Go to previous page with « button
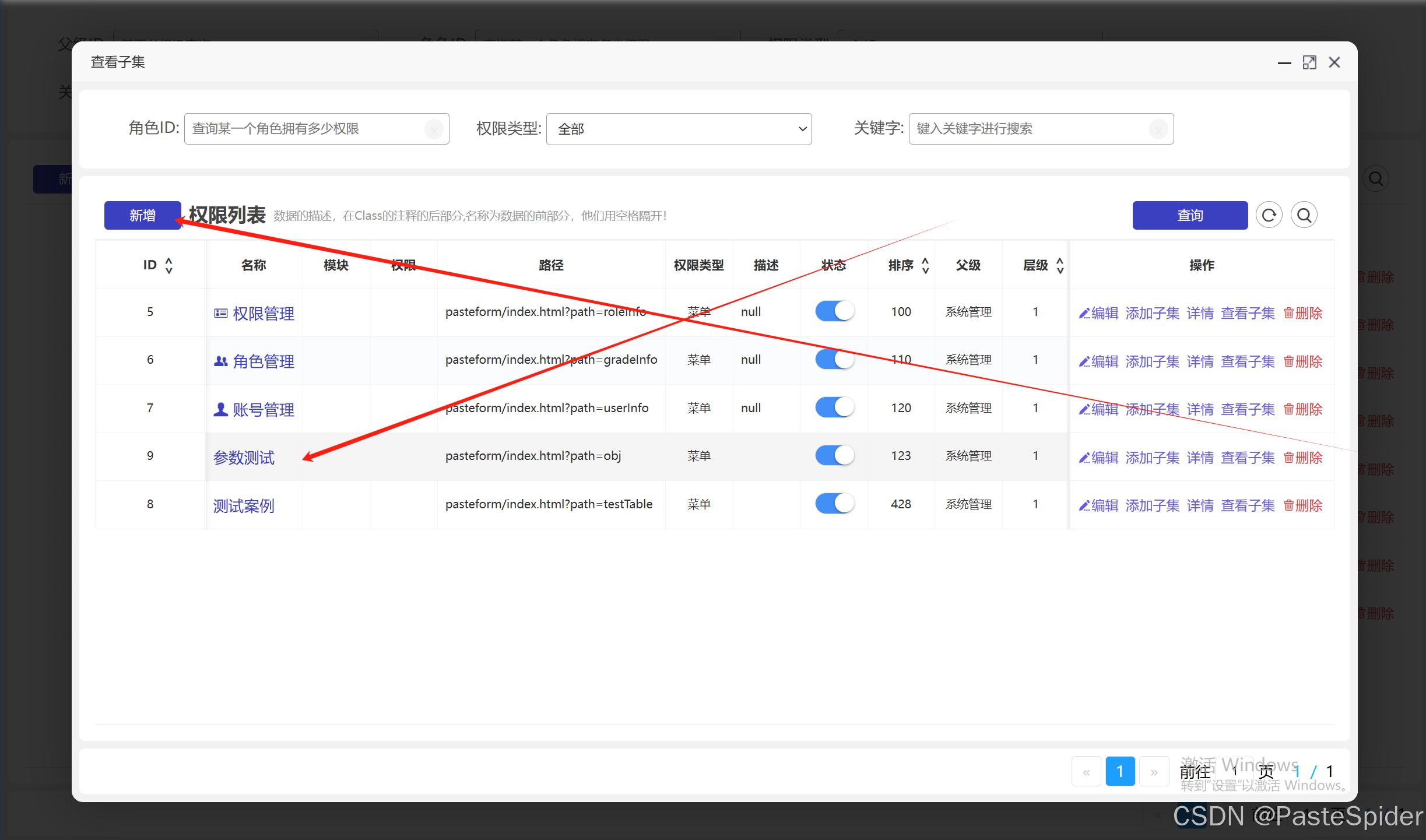The width and height of the screenshot is (1426, 840). point(1086,772)
